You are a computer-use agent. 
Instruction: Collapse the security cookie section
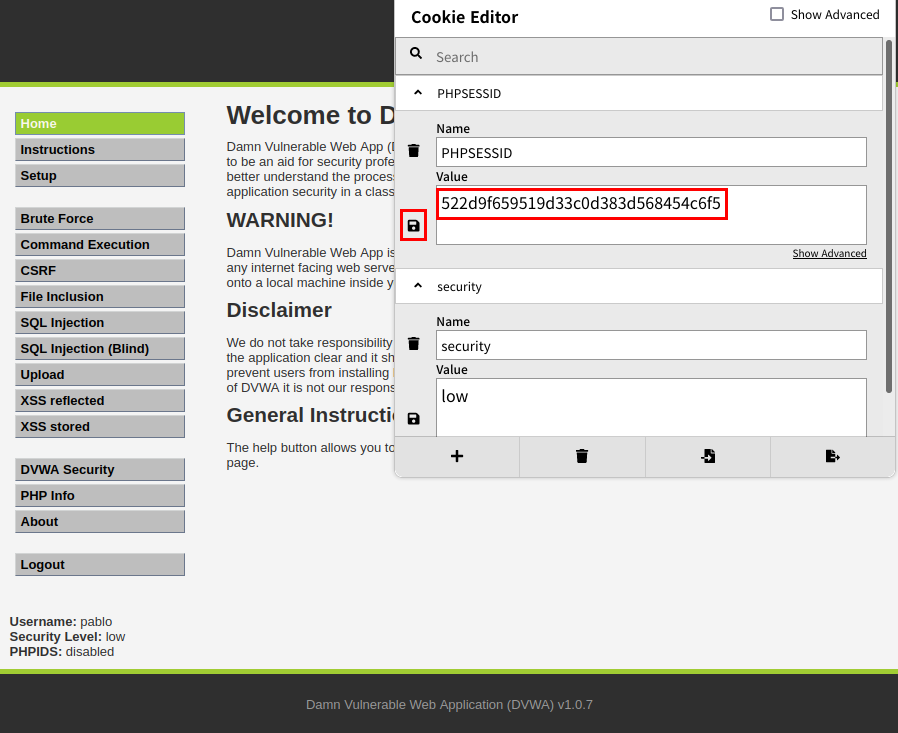click(x=418, y=286)
